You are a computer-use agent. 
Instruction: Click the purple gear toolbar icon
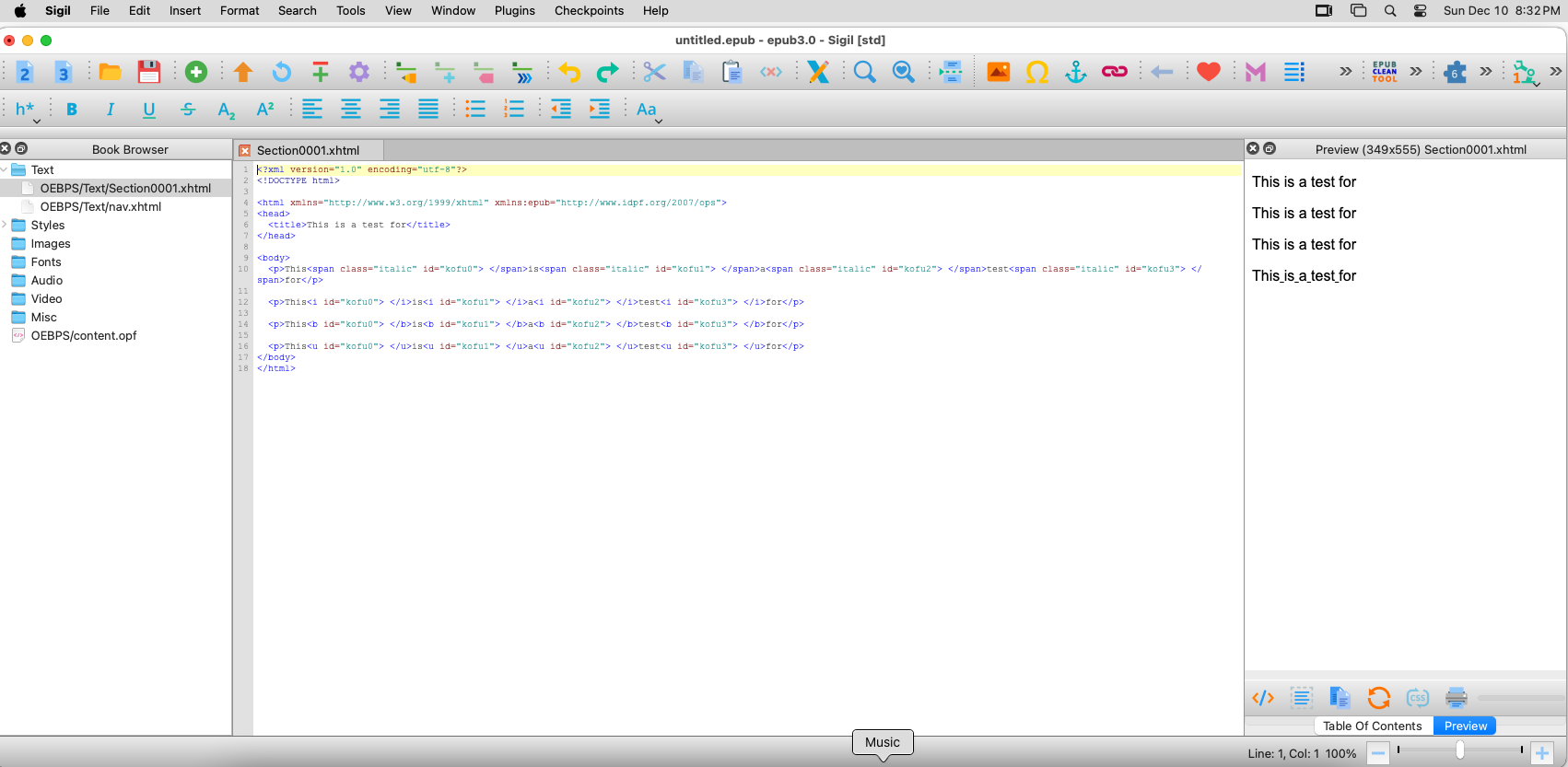359,72
